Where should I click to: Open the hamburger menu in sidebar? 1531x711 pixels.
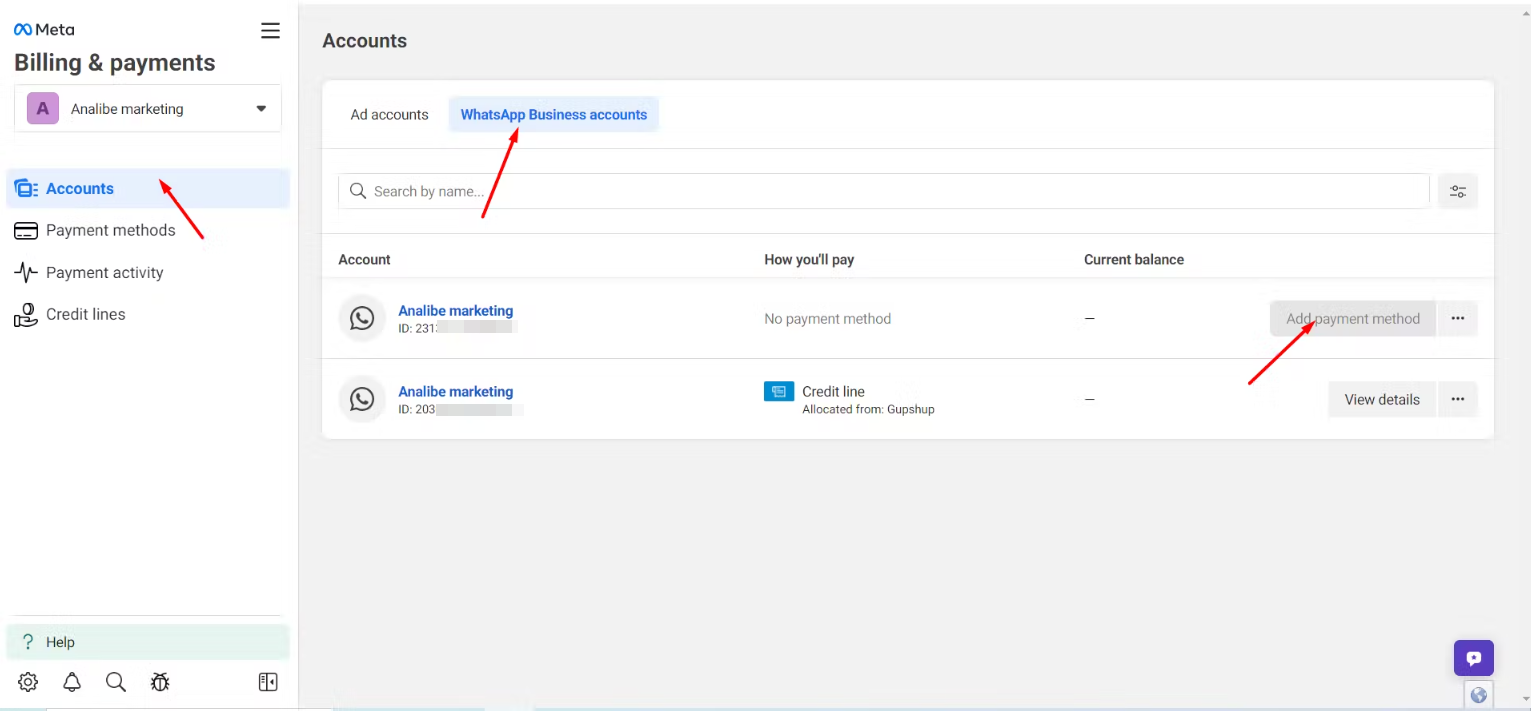[x=270, y=31]
